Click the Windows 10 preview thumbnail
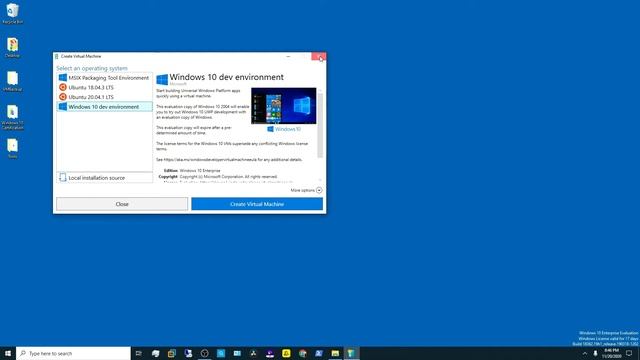The image size is (640, 360). click(x=284, y=106)
